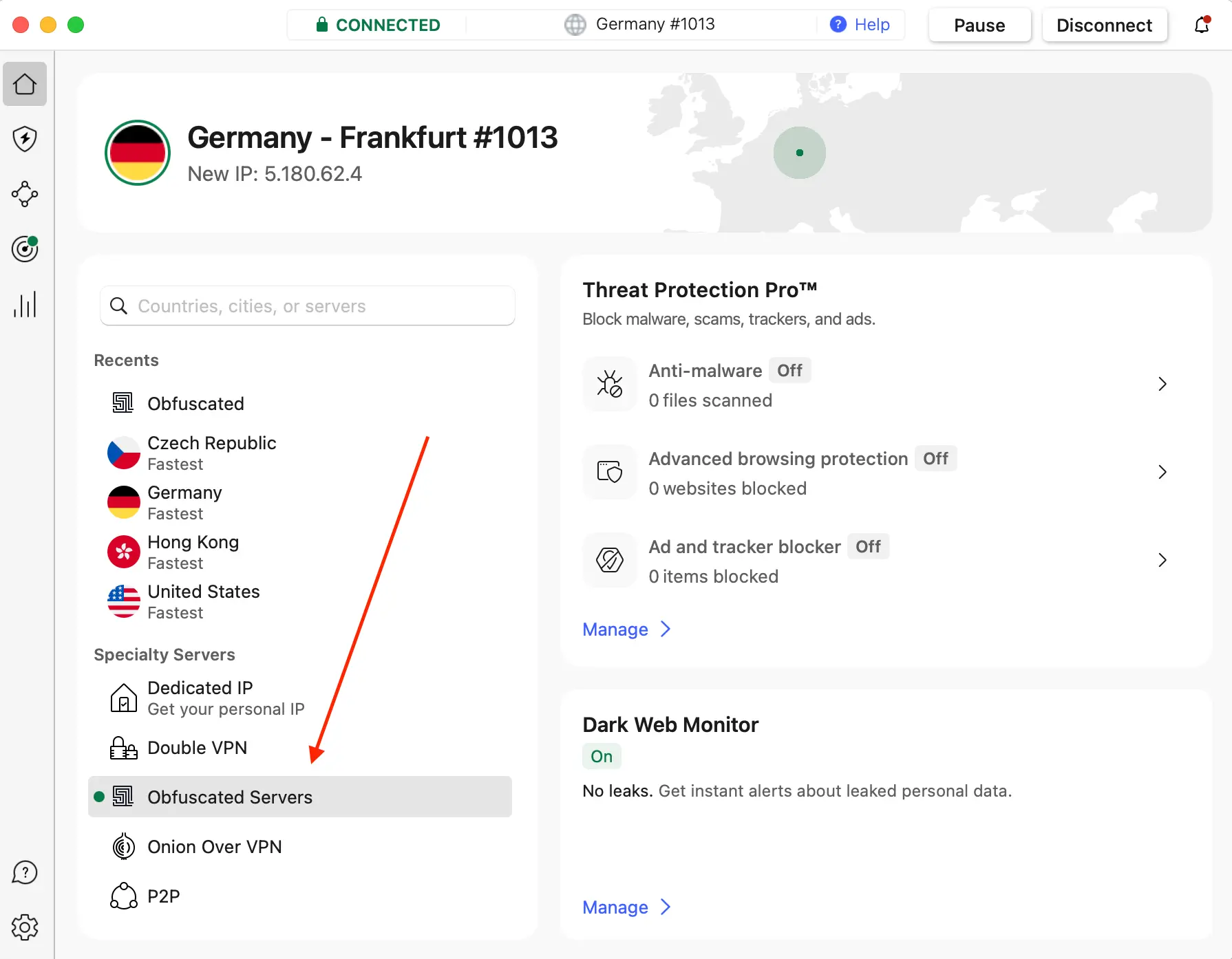Open Meshnet icon in sidebar
The height and width of the screenshot is (959, 1232).
[x=25, y=194]
